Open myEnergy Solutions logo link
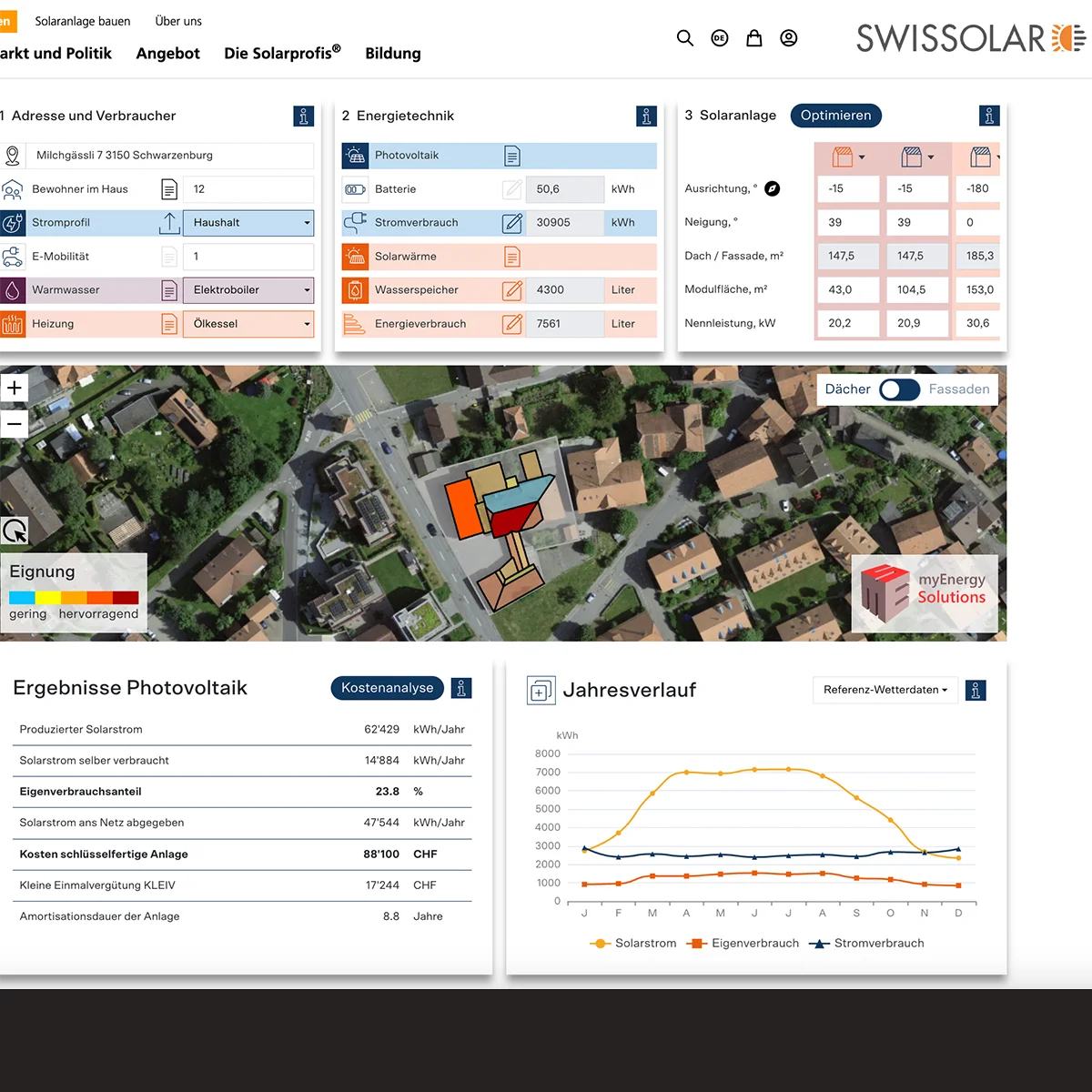This screenshot has height=1092, width=1092. point(925,593)
